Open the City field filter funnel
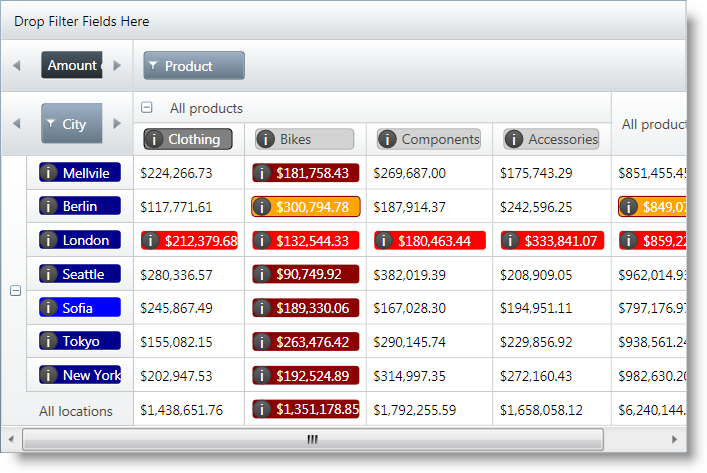 tap(51, 124)
